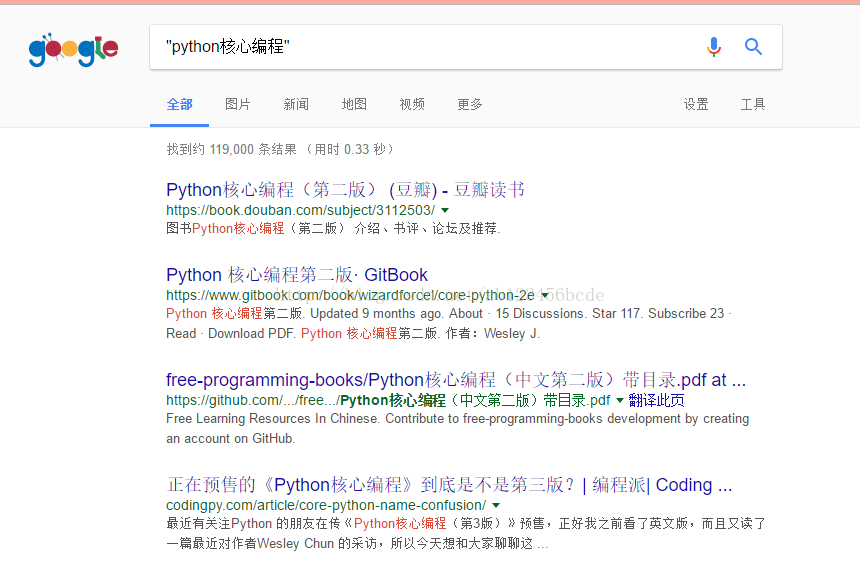Screen dimensions: 860x568
Task: Open the 视频 tab
Action: 412,104
